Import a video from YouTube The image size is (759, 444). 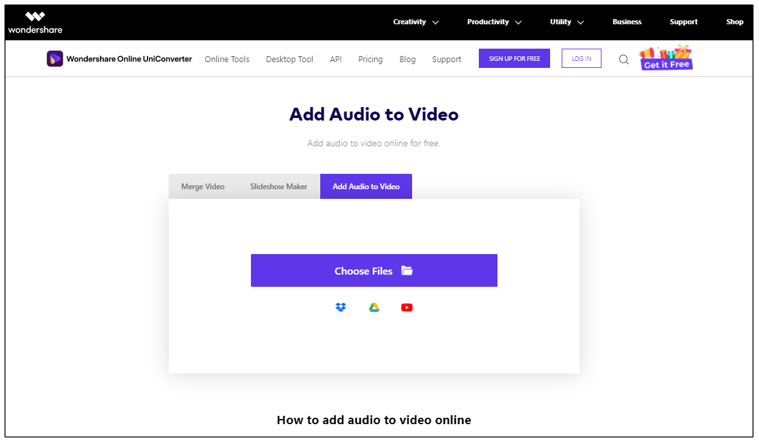407,307
